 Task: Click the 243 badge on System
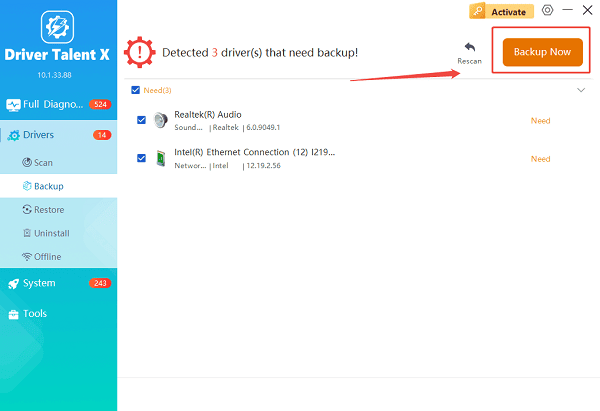100,283
